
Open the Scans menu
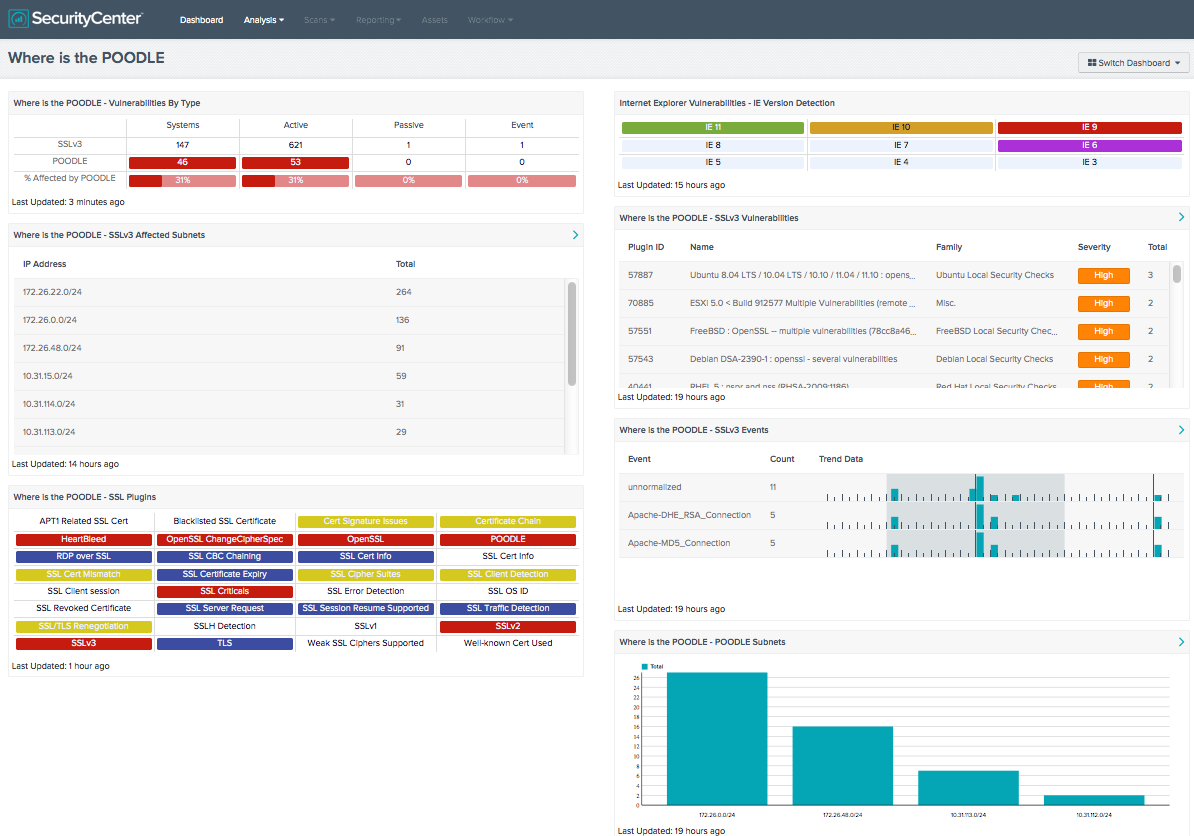click(319, 20)
